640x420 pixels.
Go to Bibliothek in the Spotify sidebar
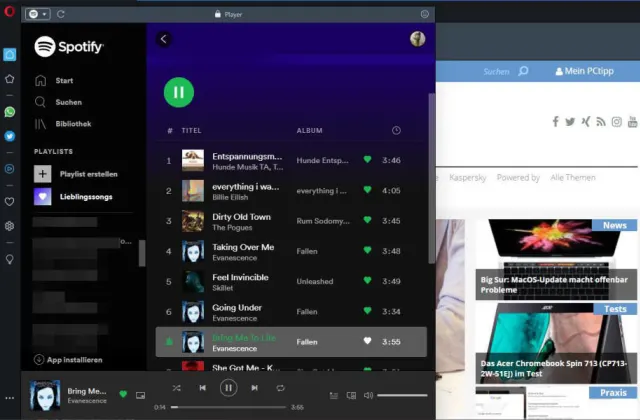coord(72,124)
